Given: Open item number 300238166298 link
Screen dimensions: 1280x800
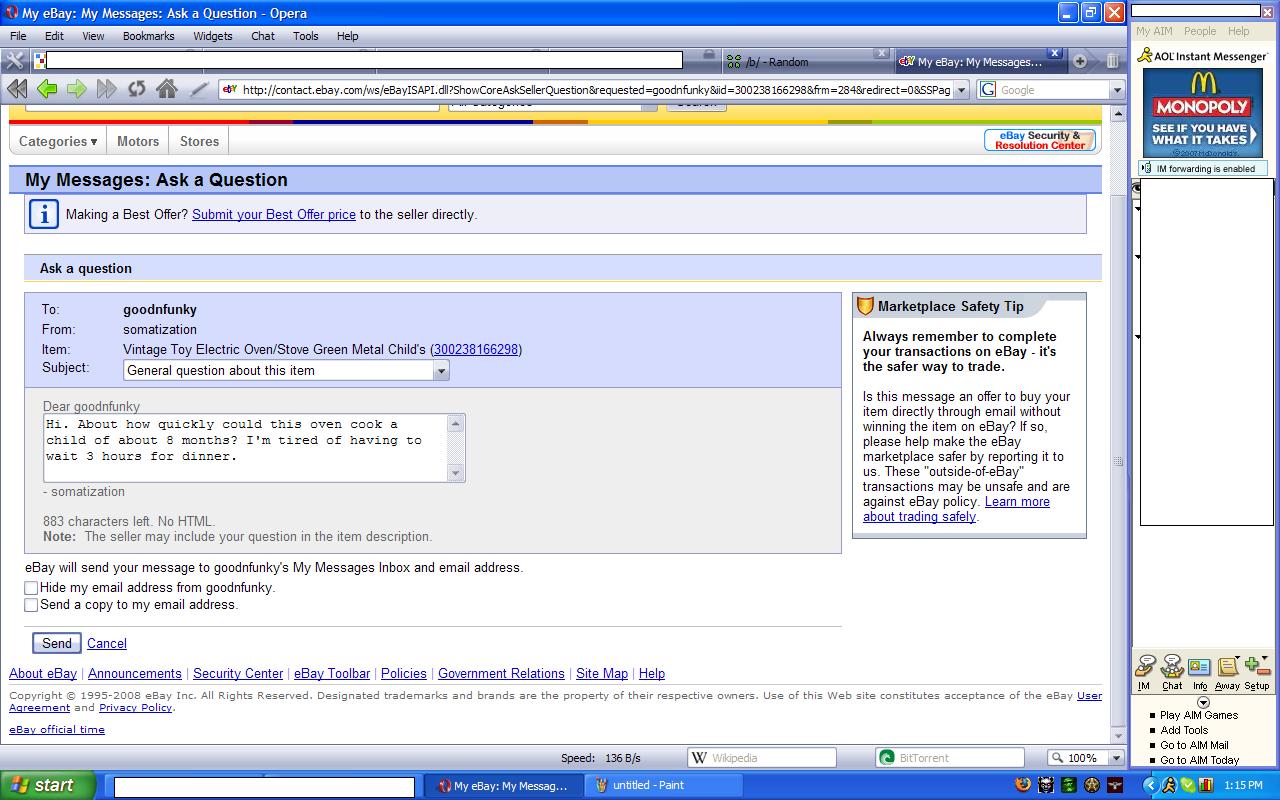Looking at the screenshot, I should [476, 349].
